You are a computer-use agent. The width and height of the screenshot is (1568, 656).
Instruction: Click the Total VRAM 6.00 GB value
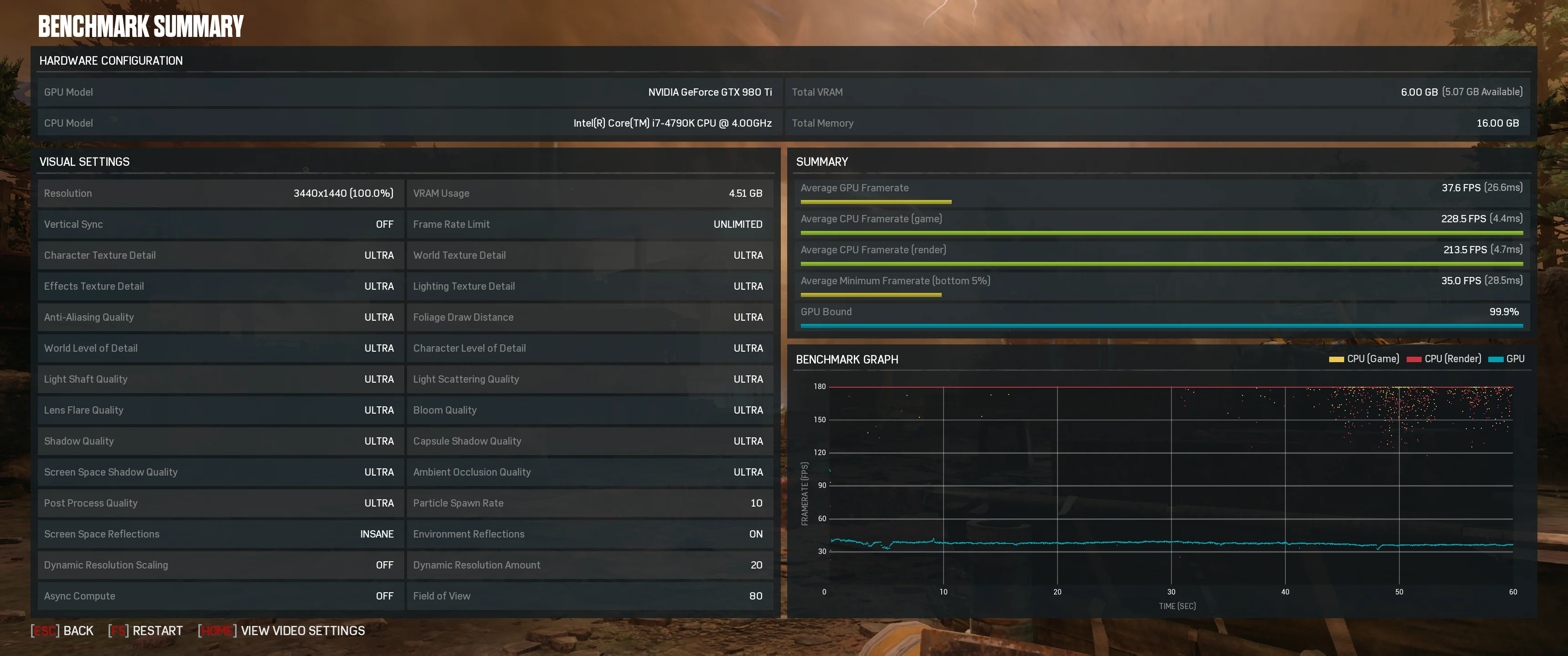tap(1419, 92)
